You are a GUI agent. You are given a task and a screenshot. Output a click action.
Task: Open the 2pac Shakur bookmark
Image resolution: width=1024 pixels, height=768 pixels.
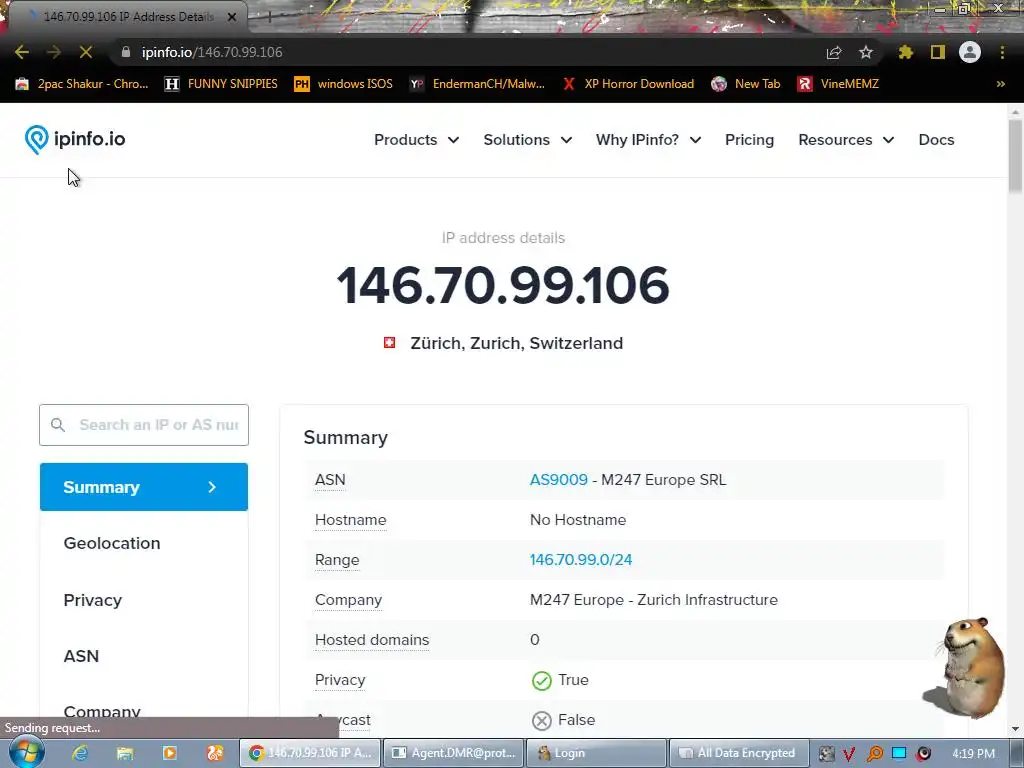point(82,84)
